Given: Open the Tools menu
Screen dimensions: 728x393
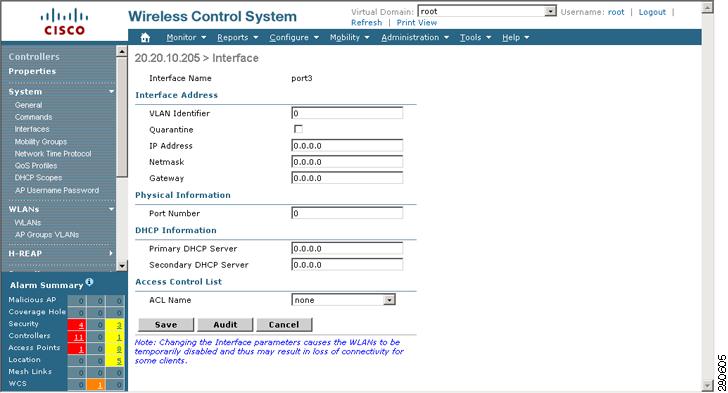Looking at the screenshot, I should (x=475, y=37).
